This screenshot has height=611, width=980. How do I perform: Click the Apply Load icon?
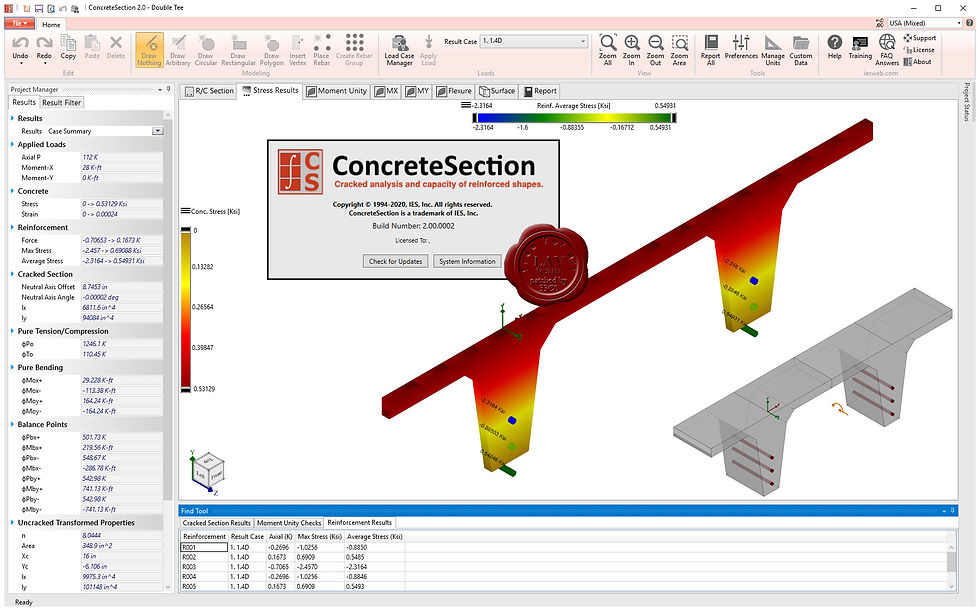tap(428, 50)
